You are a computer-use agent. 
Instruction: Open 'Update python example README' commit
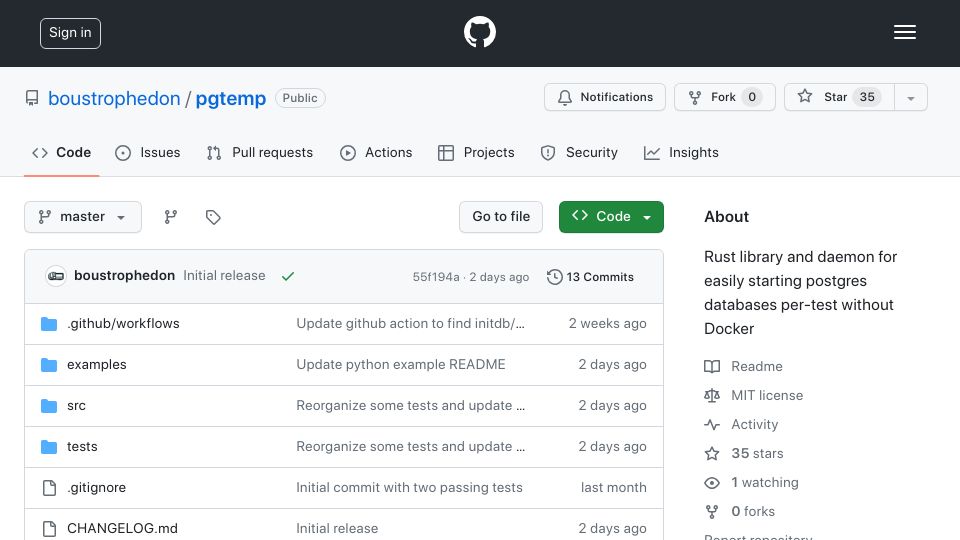point(401,364)
